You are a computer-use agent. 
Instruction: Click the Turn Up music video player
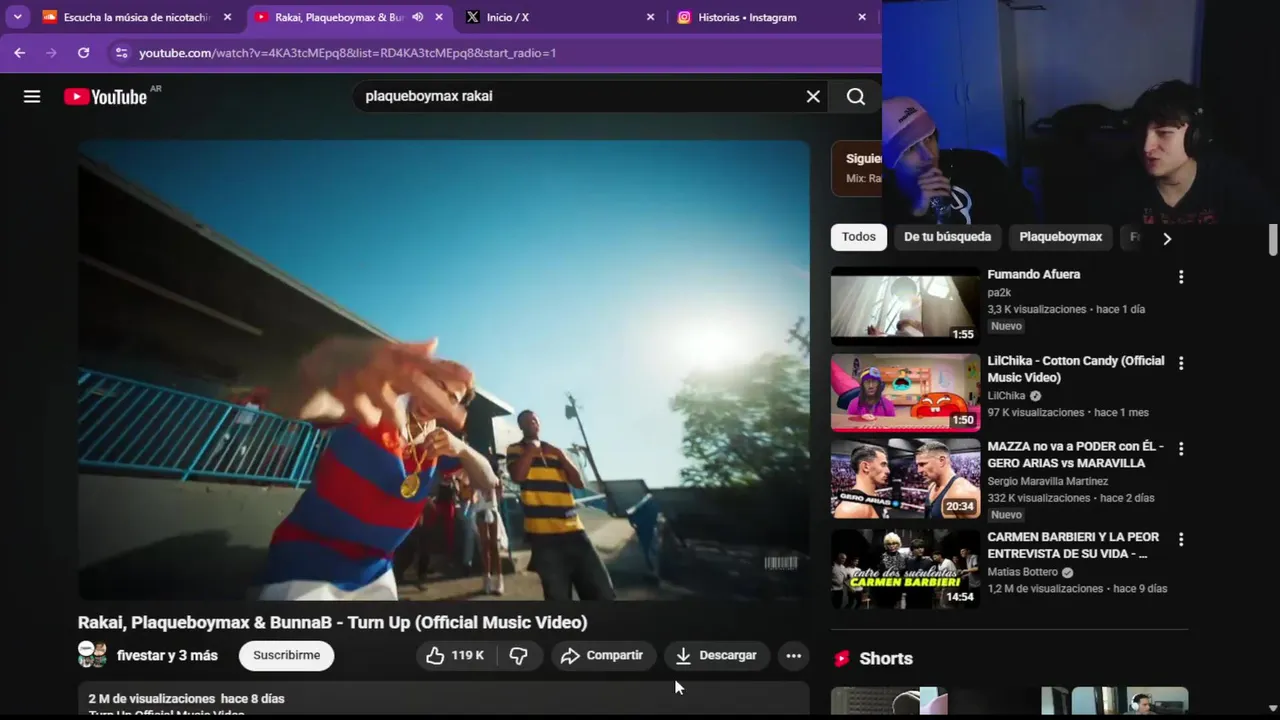click(x=444, y=370)
